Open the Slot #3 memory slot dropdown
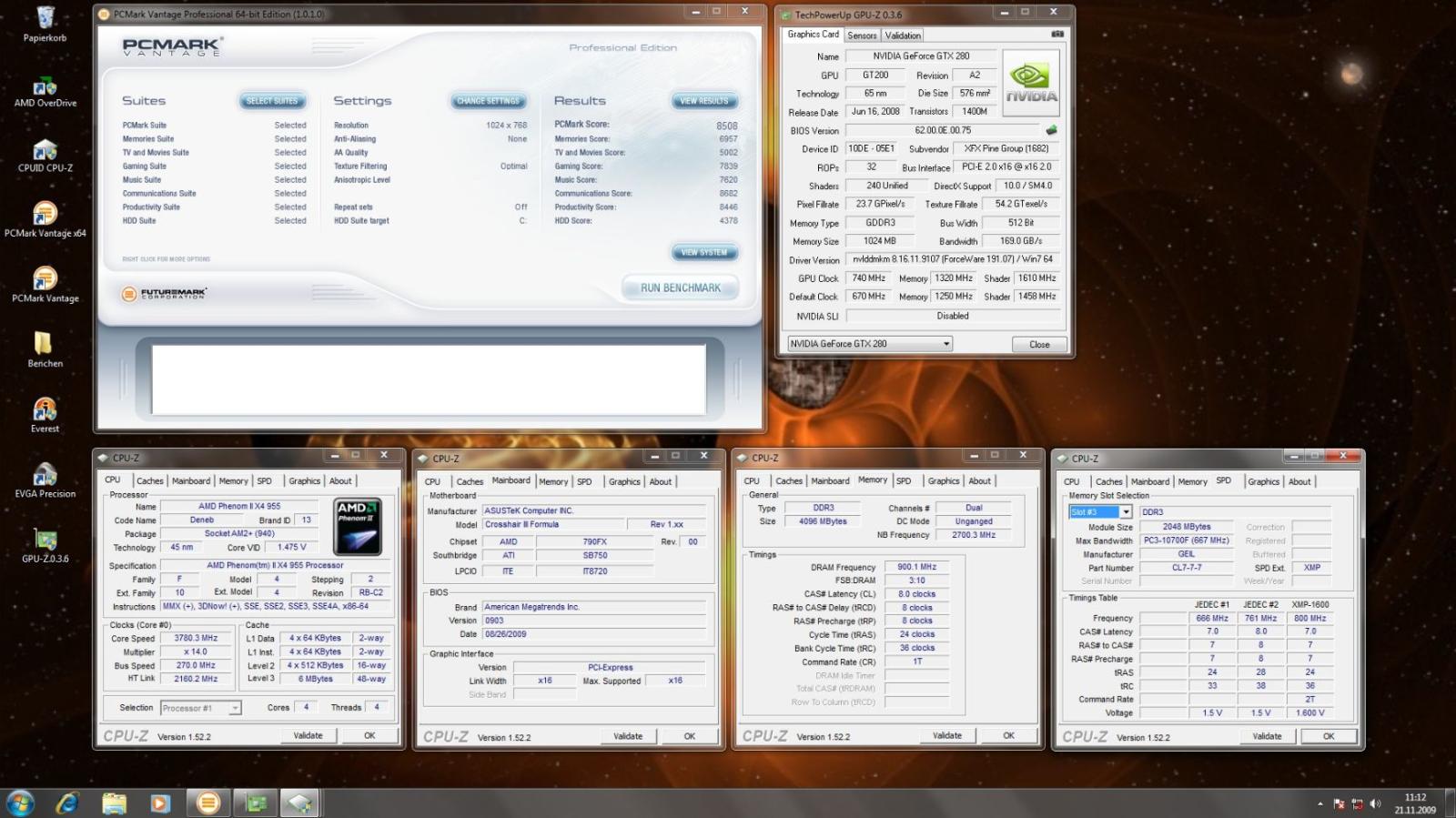The width and height of the screenshot is (1456, 818). pos(1099,512)
